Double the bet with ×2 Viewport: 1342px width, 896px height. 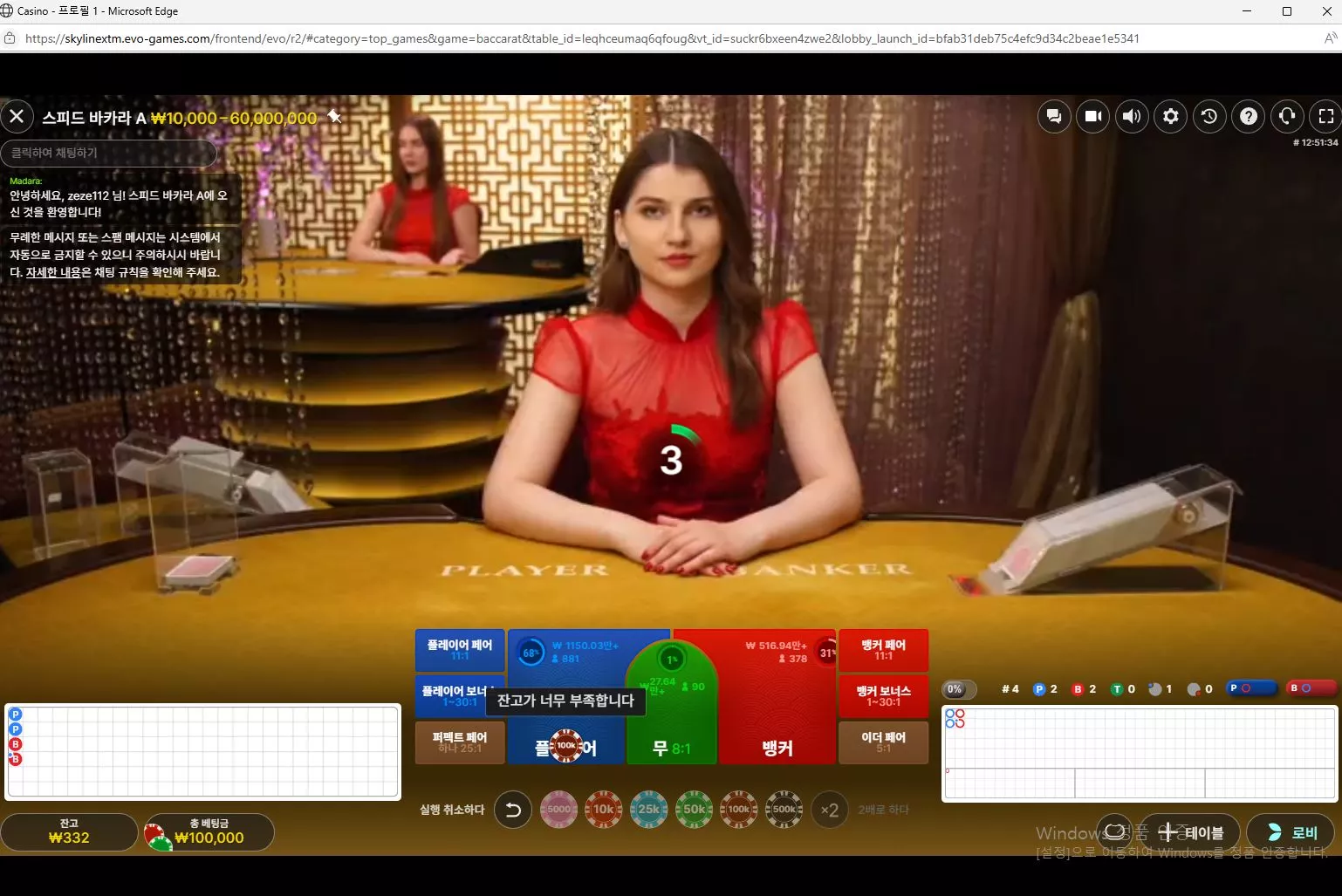830,810
